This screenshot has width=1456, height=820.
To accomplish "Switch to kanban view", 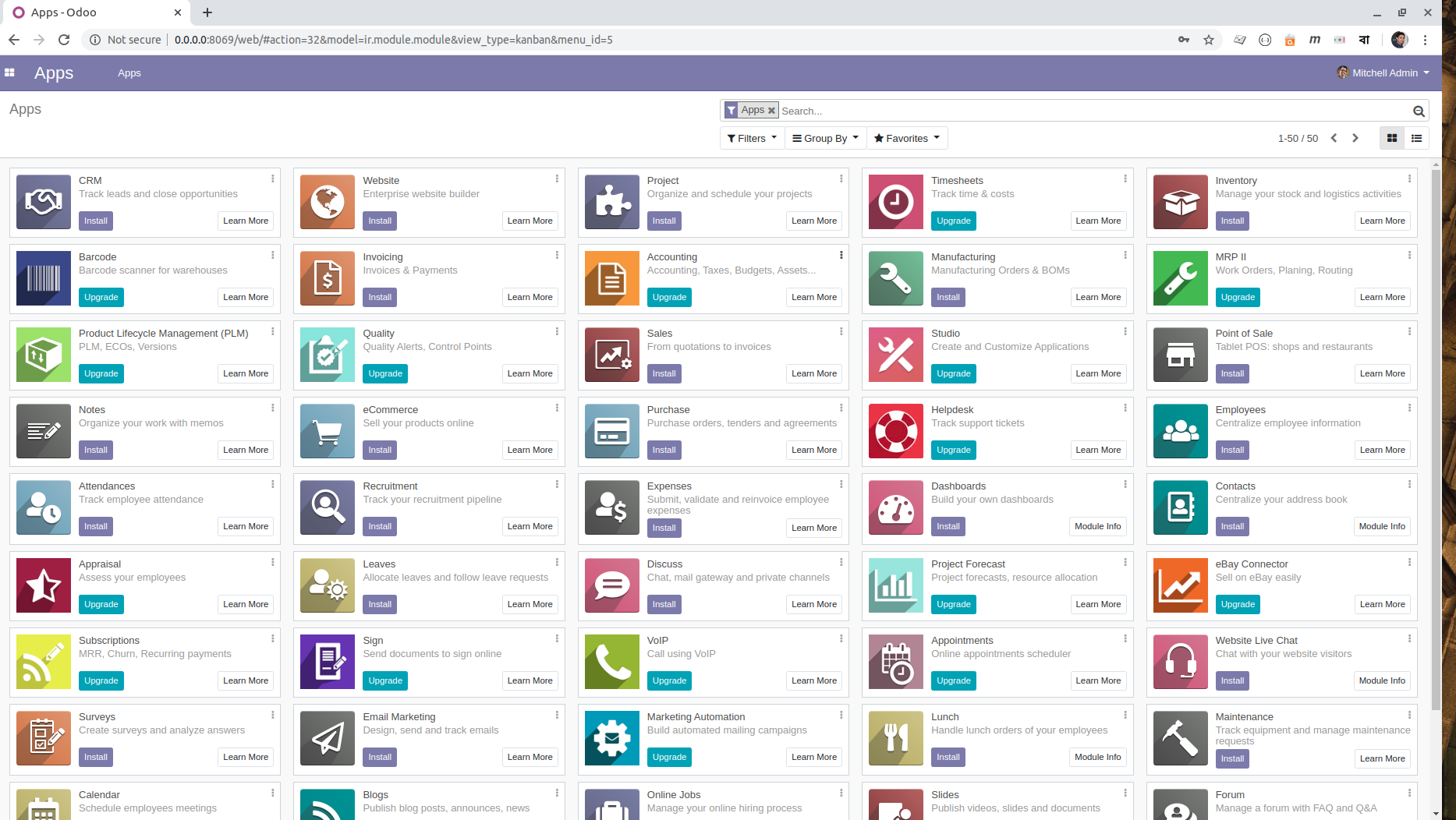I will coord(1392,138).
